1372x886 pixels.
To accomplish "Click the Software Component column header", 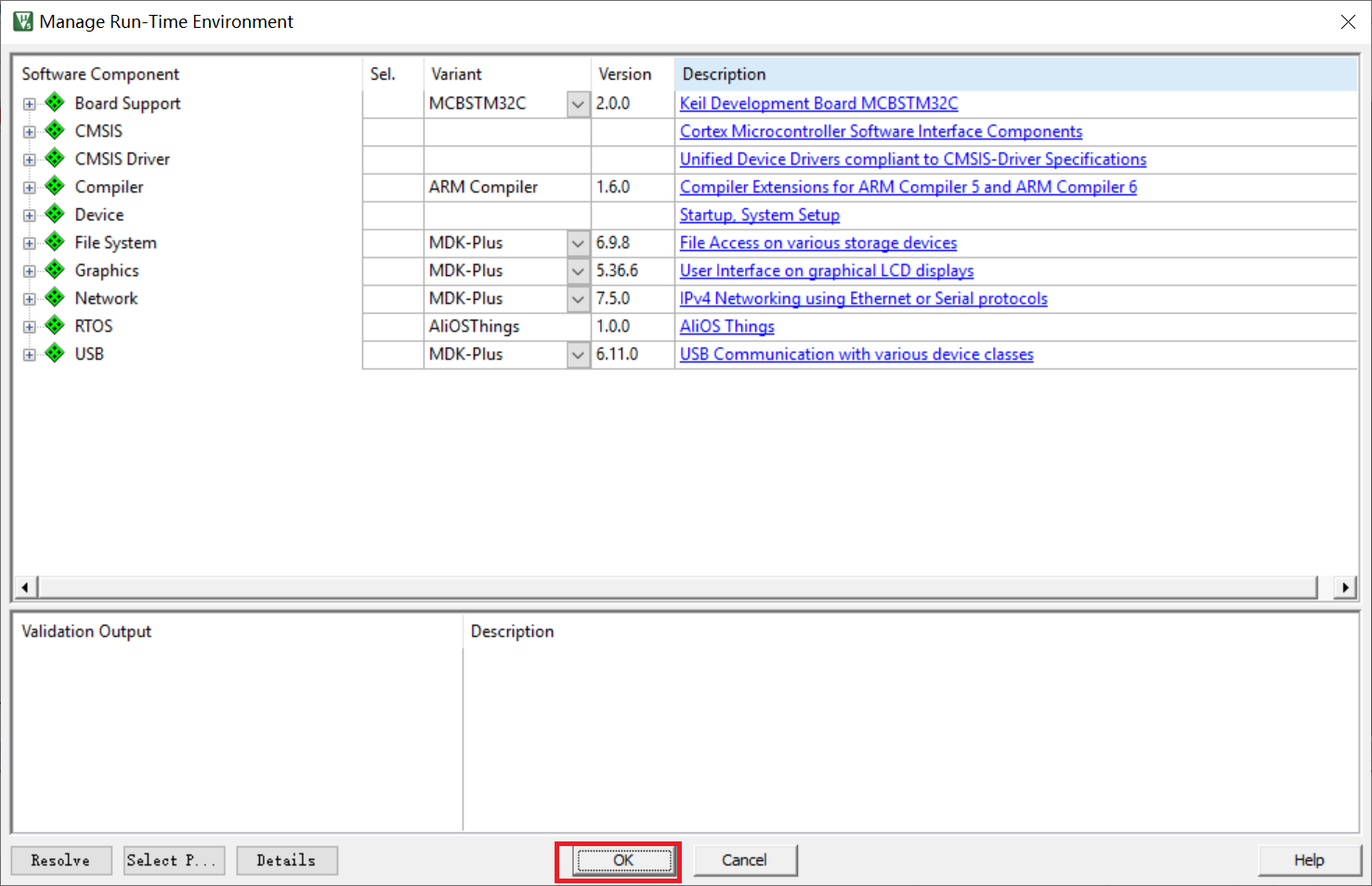I will 188,73.
